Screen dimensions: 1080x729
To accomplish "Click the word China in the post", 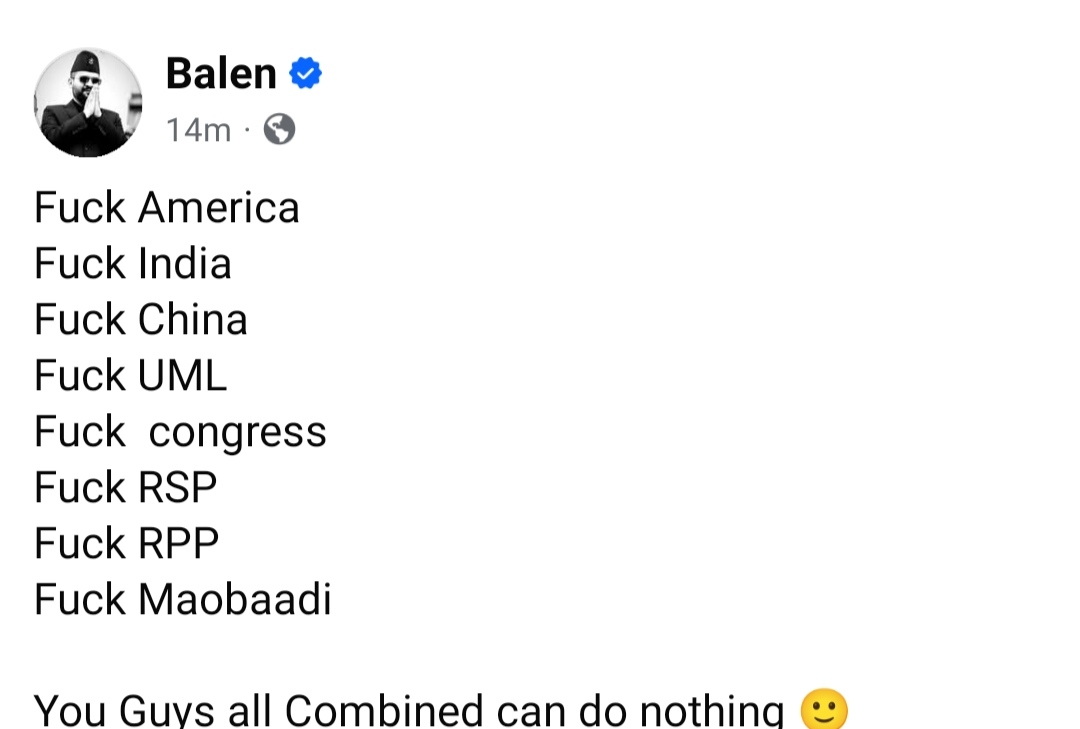I will coord(193,320).
